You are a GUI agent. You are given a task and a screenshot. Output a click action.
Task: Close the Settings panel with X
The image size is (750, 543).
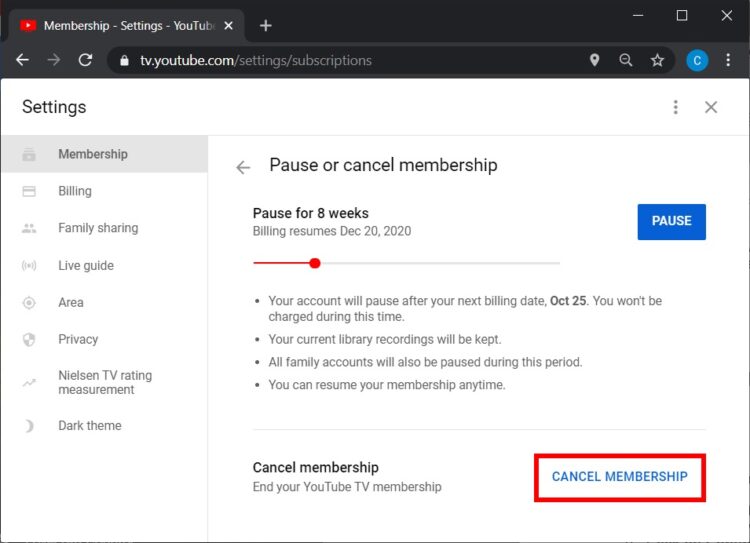point(711,107)
